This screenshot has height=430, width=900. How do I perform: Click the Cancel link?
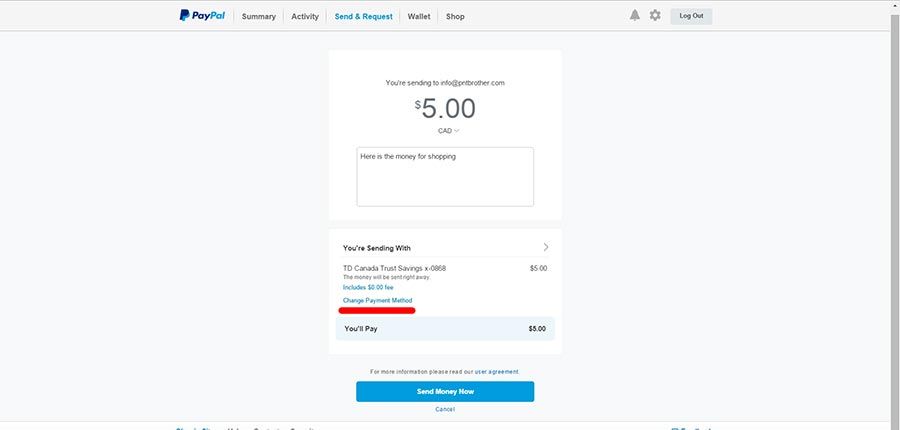[x=445, y=409]
